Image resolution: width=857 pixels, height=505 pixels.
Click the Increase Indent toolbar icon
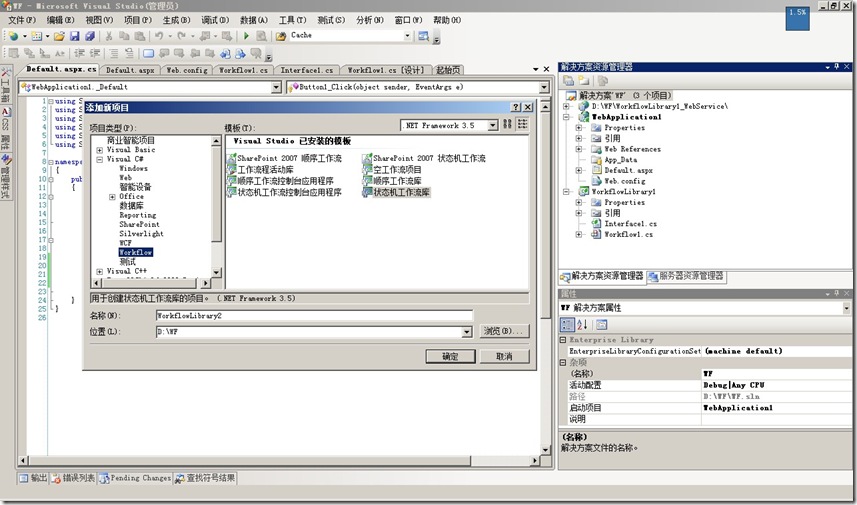click(x=95, y=53)
